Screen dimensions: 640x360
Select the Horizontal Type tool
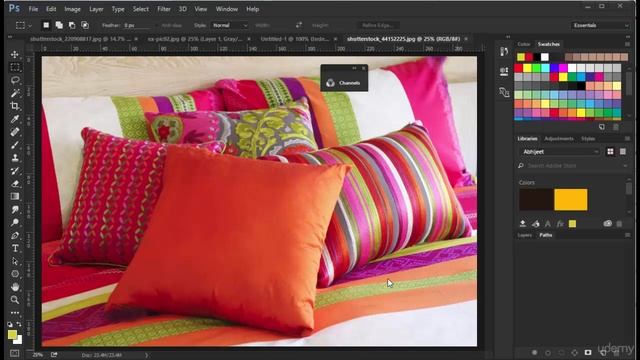(15, 248)
